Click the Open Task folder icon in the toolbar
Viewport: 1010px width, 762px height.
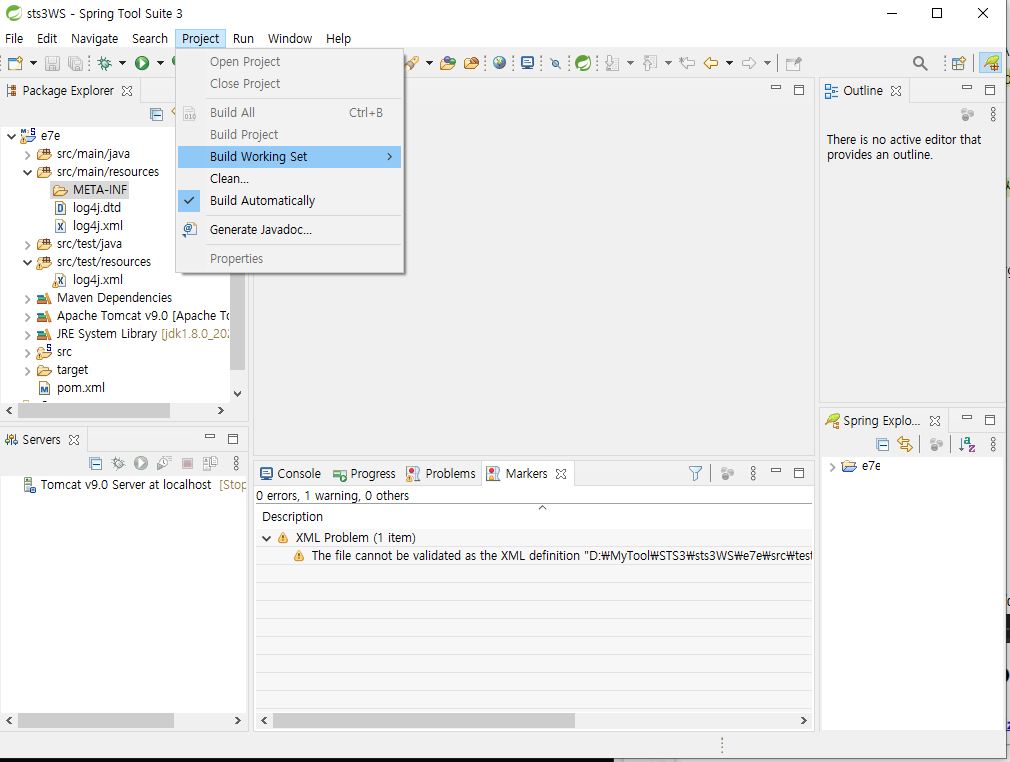click(x=472, y=63)
